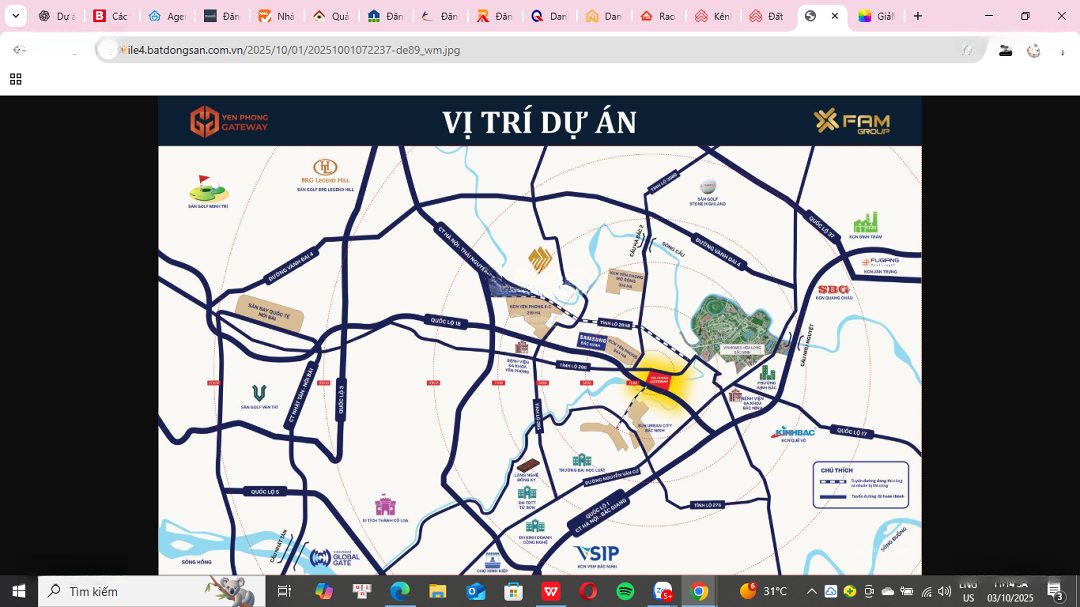Open Opera browser from the taskbar
The image size is (1080, 607).
(588, 591)
